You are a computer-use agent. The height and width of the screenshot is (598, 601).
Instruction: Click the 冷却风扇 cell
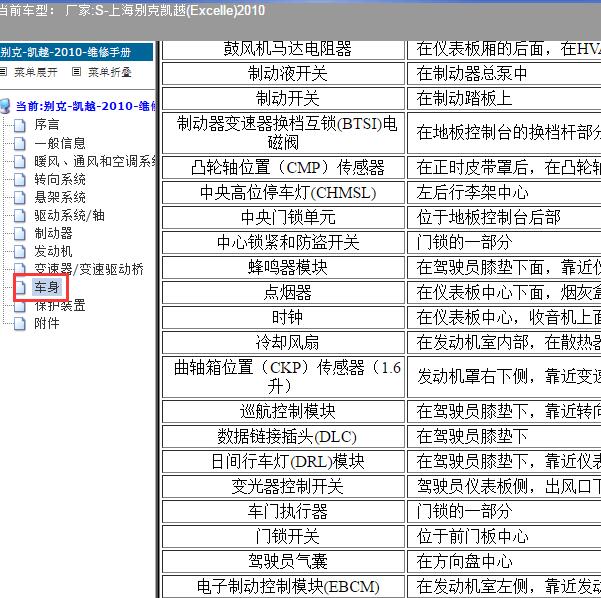coord(283,342)
